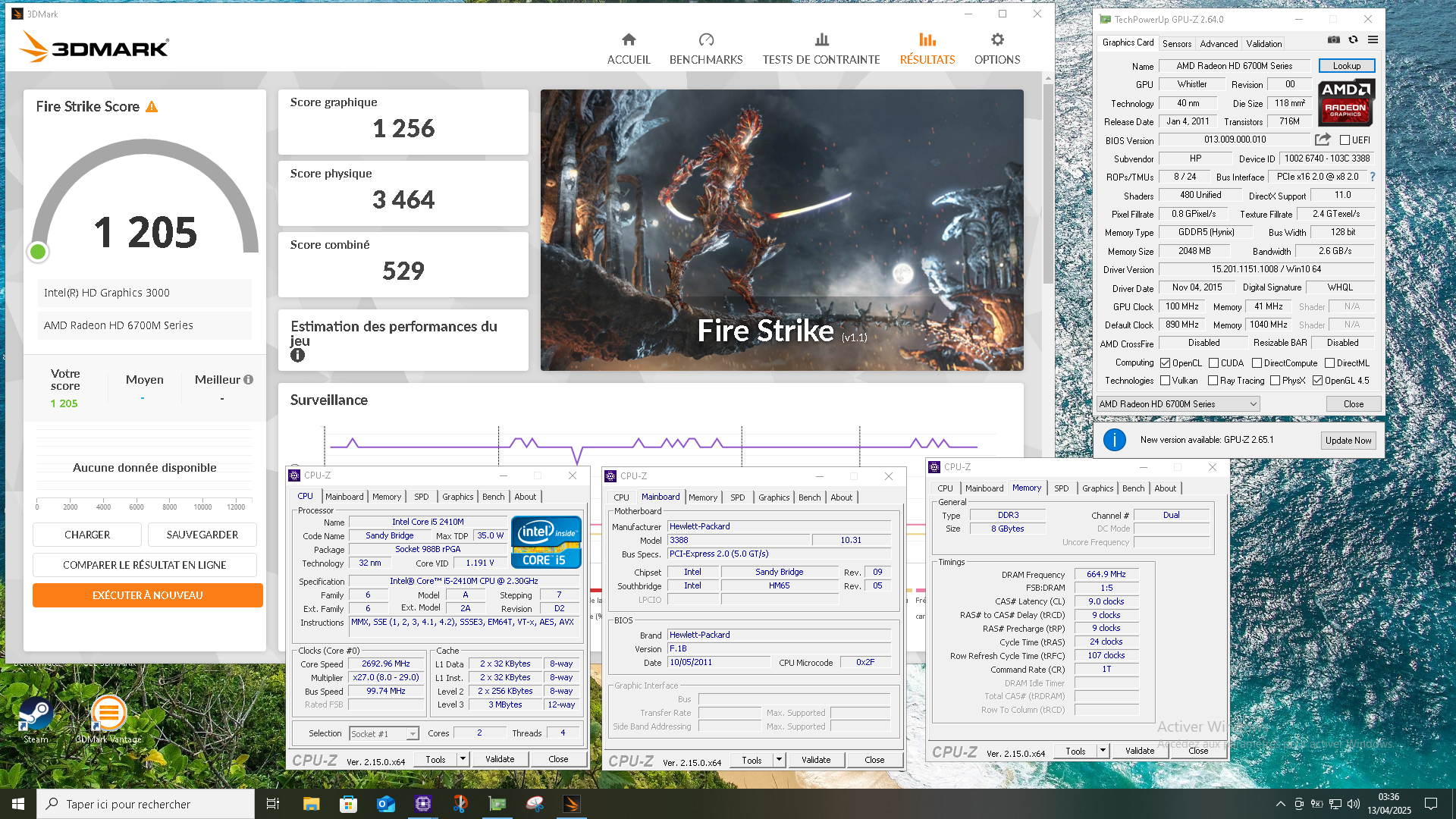Click CHARGER button in 3DMark
The width and height of the screenshot is (1456, 819).
[x=87, y=535]
